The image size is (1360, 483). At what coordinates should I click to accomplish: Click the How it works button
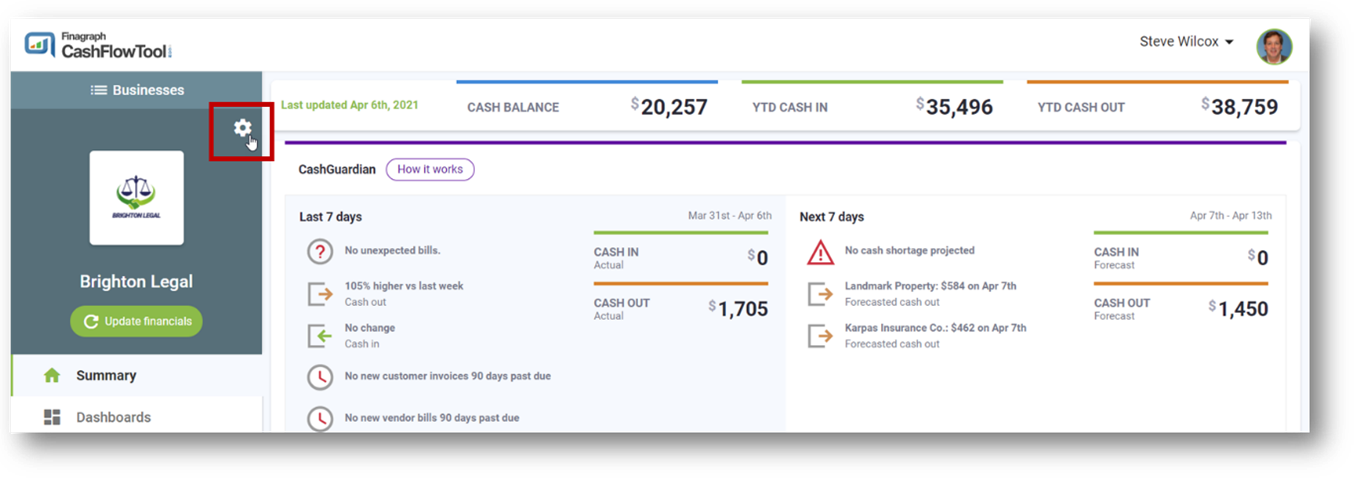[430, 170]
